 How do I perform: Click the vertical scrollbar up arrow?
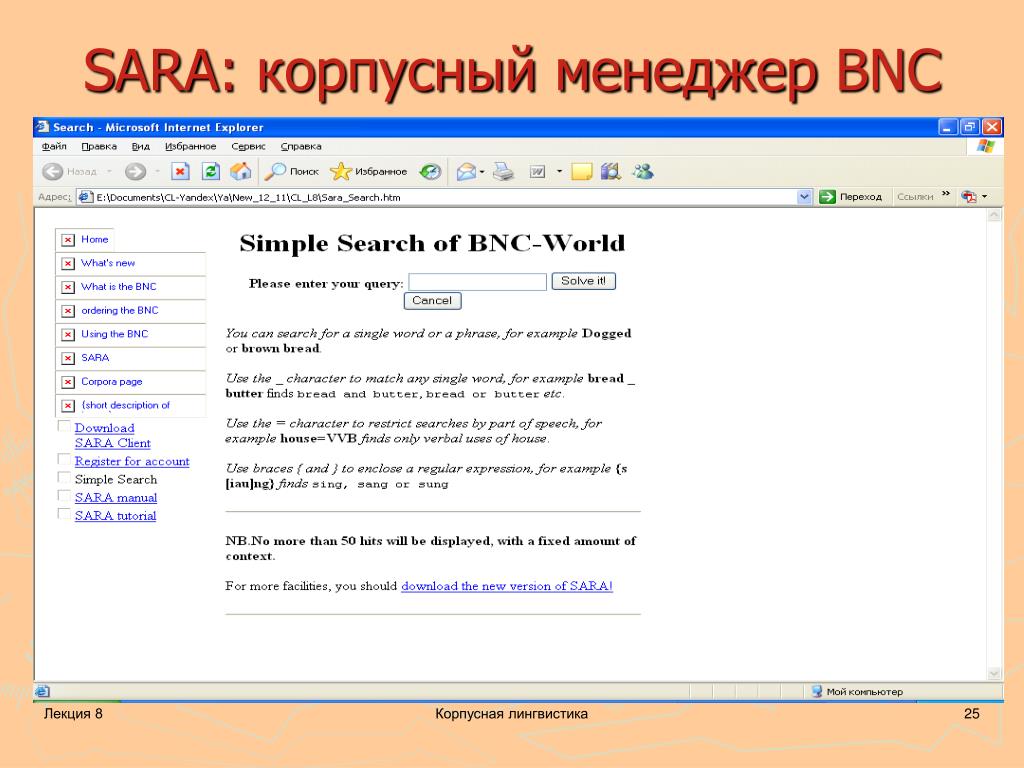click(995, 215)
